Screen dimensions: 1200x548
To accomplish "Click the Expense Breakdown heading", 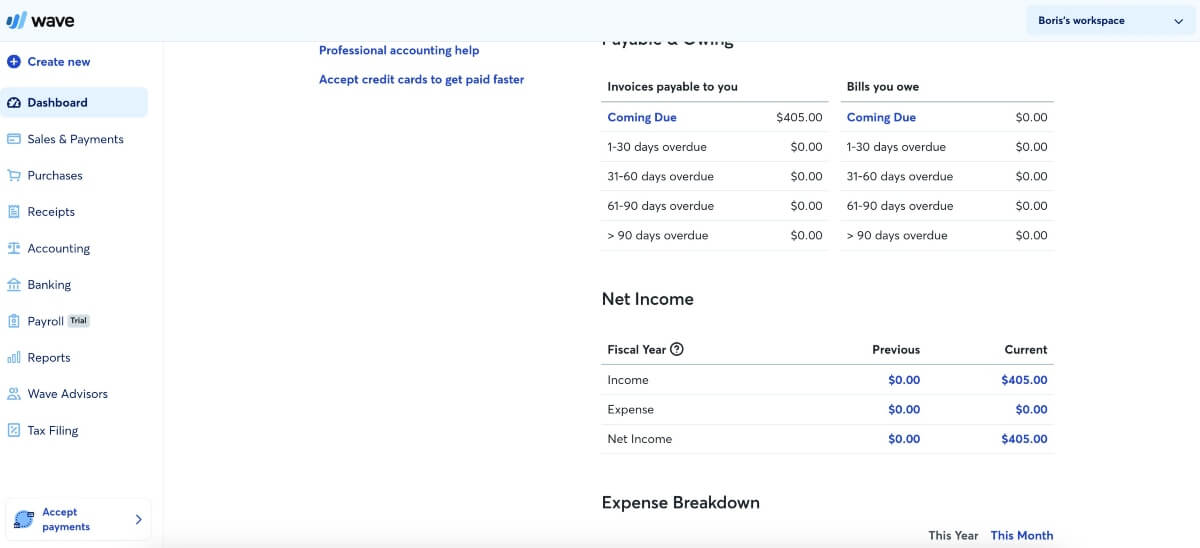I will click(681, 503).
